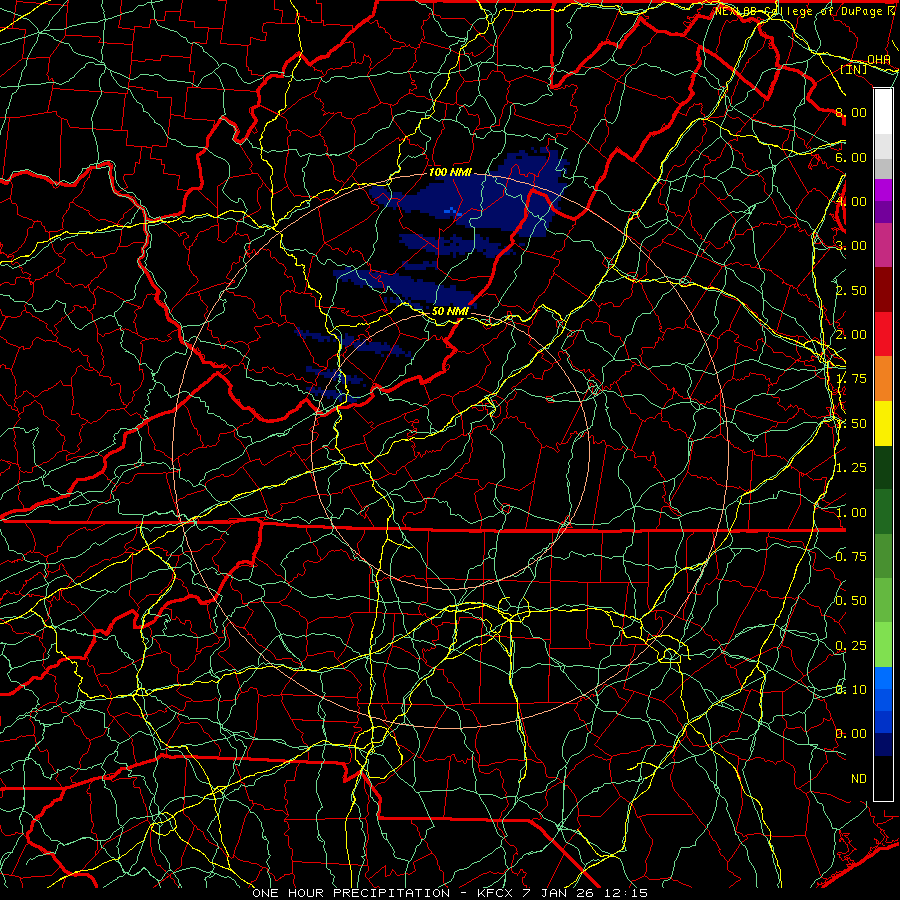Click the 2.50 legend value

point(851,290)
